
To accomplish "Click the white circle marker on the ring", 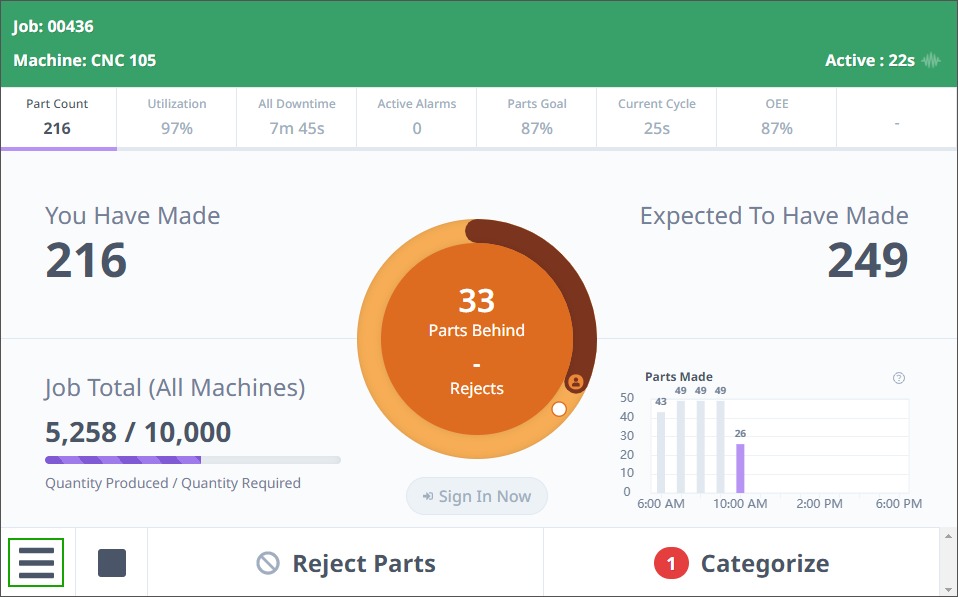I will click(x=558, y=409).
